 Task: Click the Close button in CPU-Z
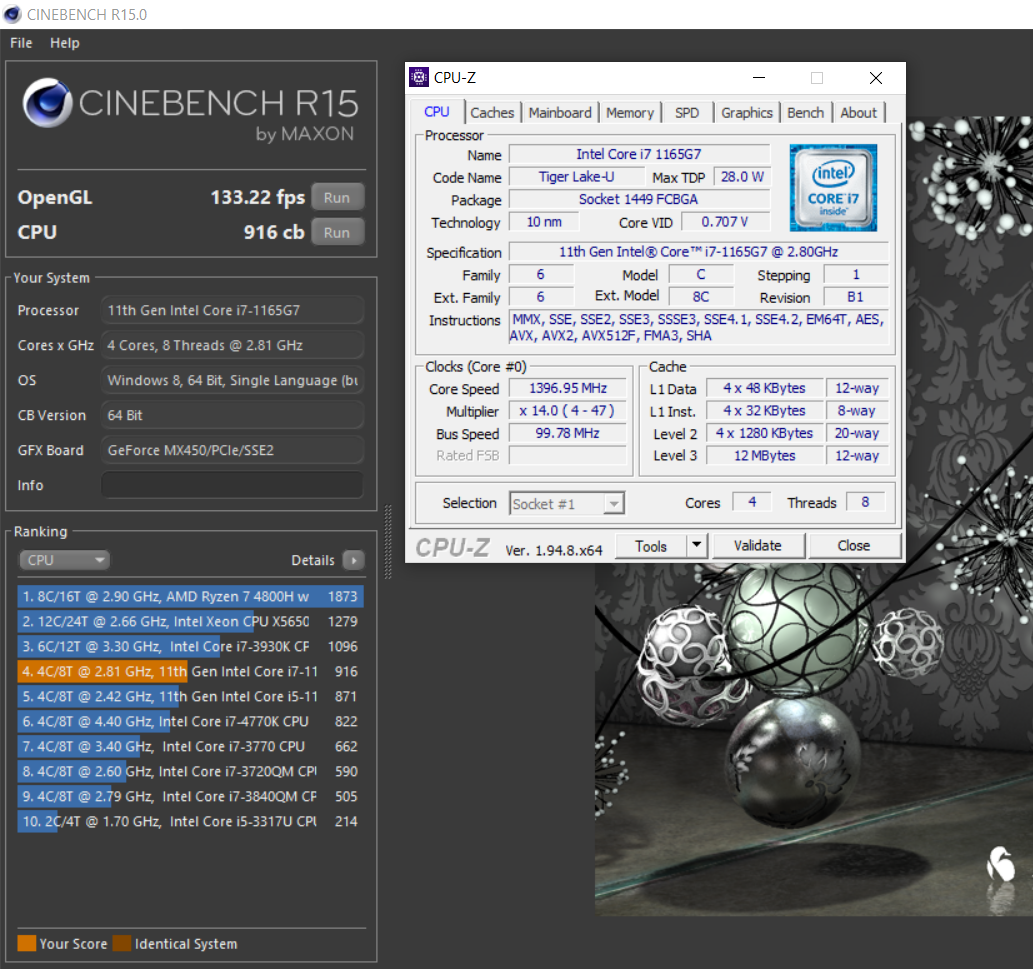[854, 545]
